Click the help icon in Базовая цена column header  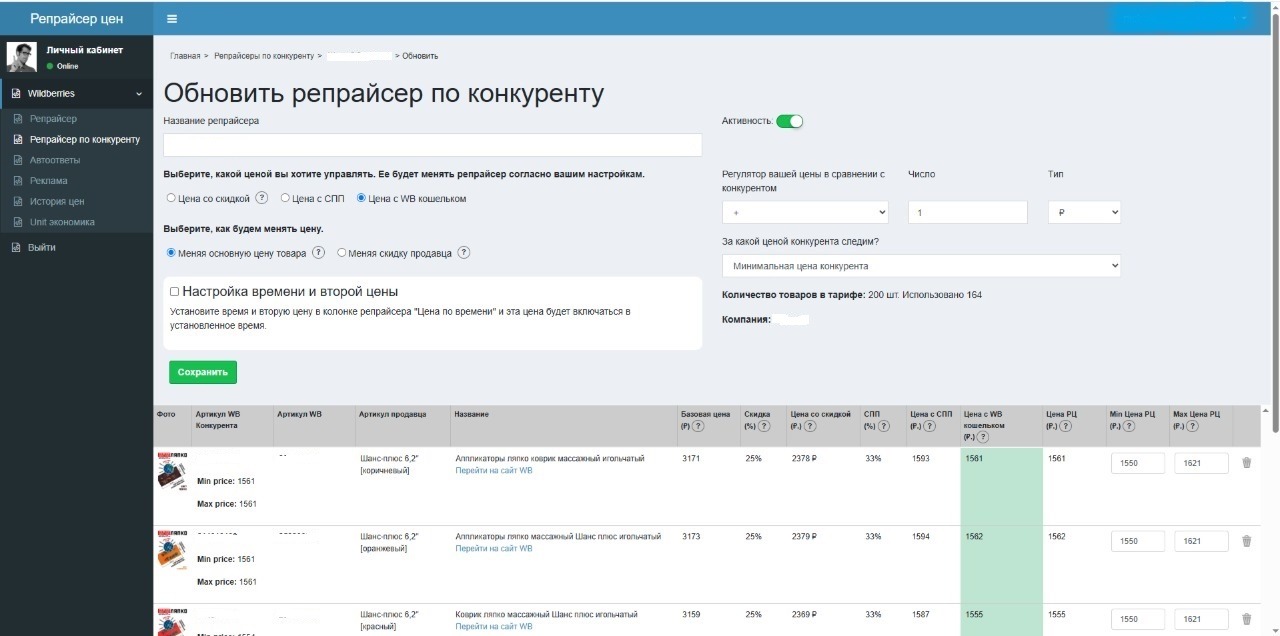coord(697,426)
